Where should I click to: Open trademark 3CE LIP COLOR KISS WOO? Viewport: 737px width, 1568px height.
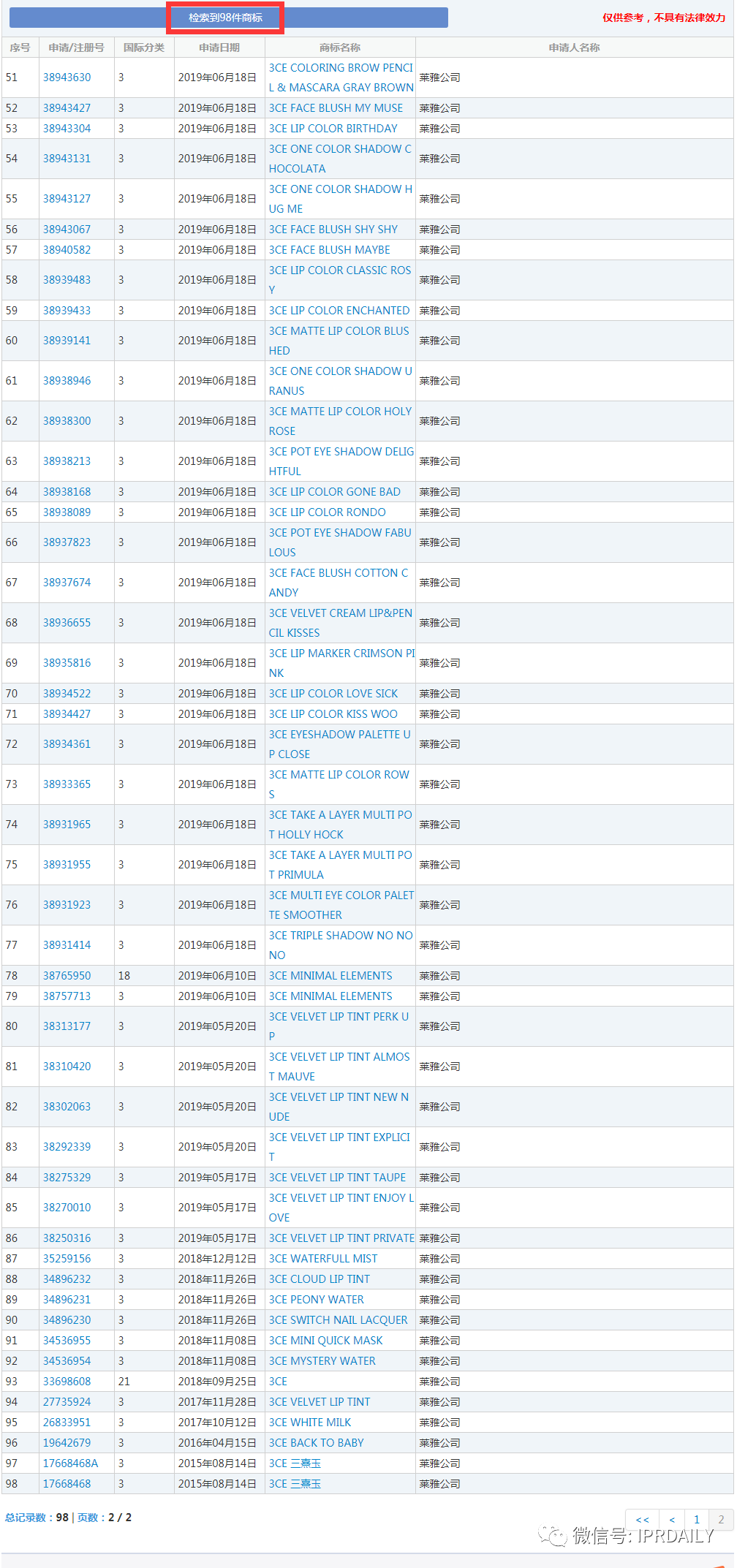[x=333, y=714]
